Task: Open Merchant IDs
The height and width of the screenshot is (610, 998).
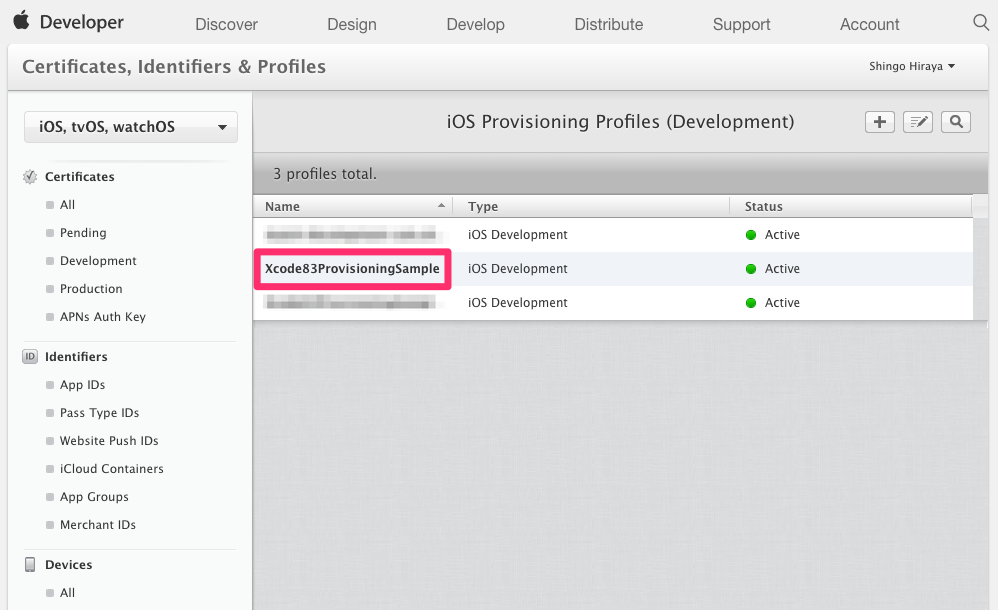Action: click(x=98, y=525)
